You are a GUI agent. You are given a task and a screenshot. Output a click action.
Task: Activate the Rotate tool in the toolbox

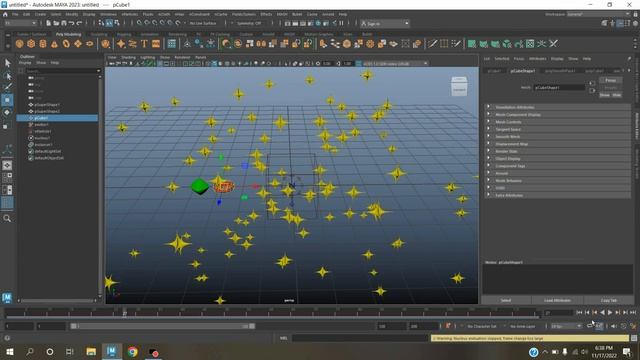click(x=7, y=112)
